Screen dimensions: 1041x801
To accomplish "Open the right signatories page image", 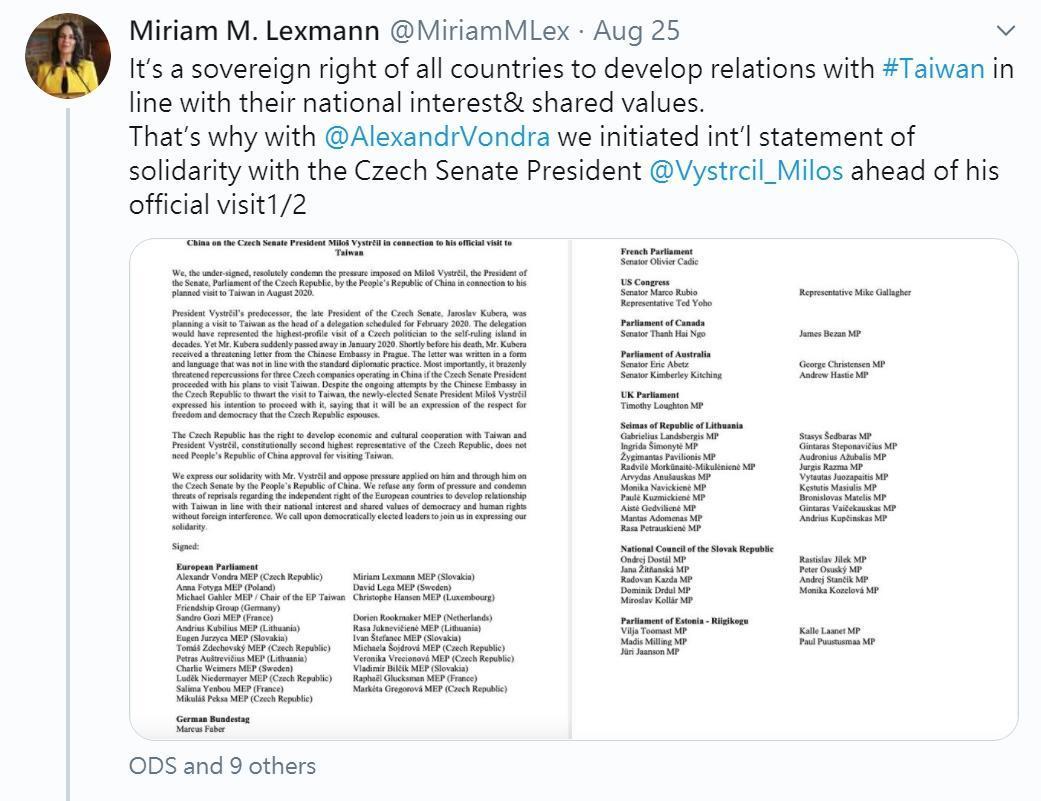I will point(795,488).
